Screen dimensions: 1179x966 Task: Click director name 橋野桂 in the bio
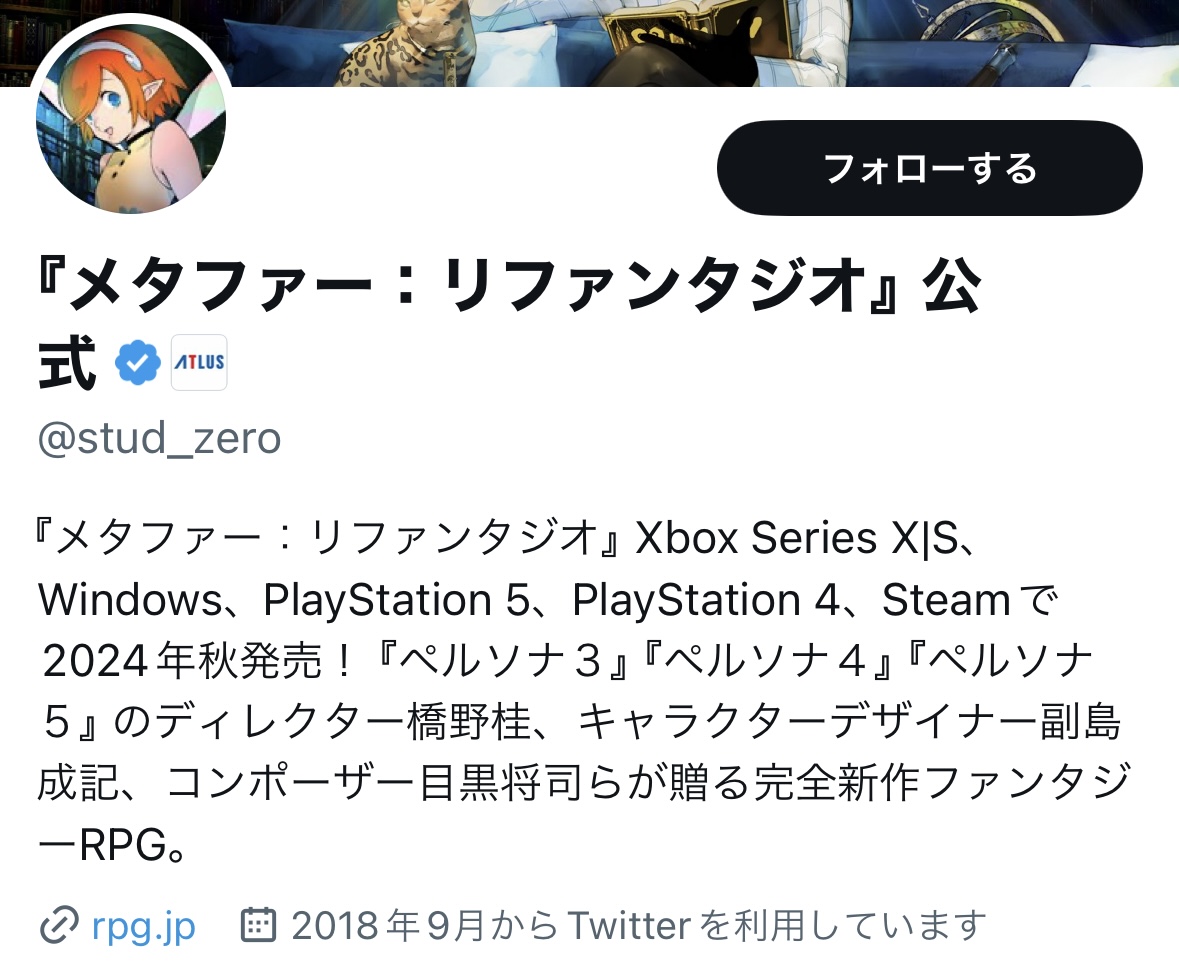469,722
